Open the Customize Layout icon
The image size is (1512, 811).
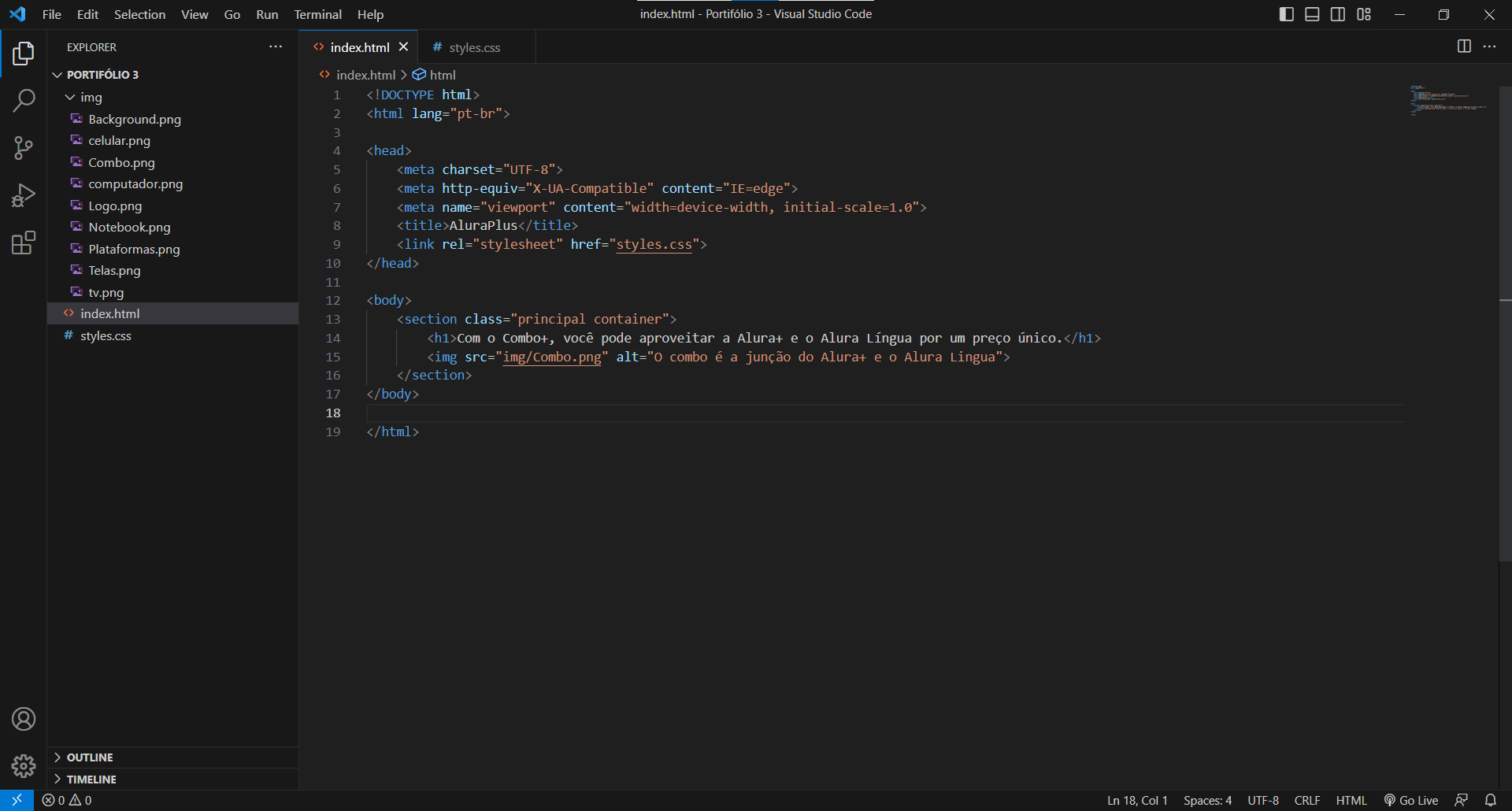pyautogui.click(x=1364, y=14)
